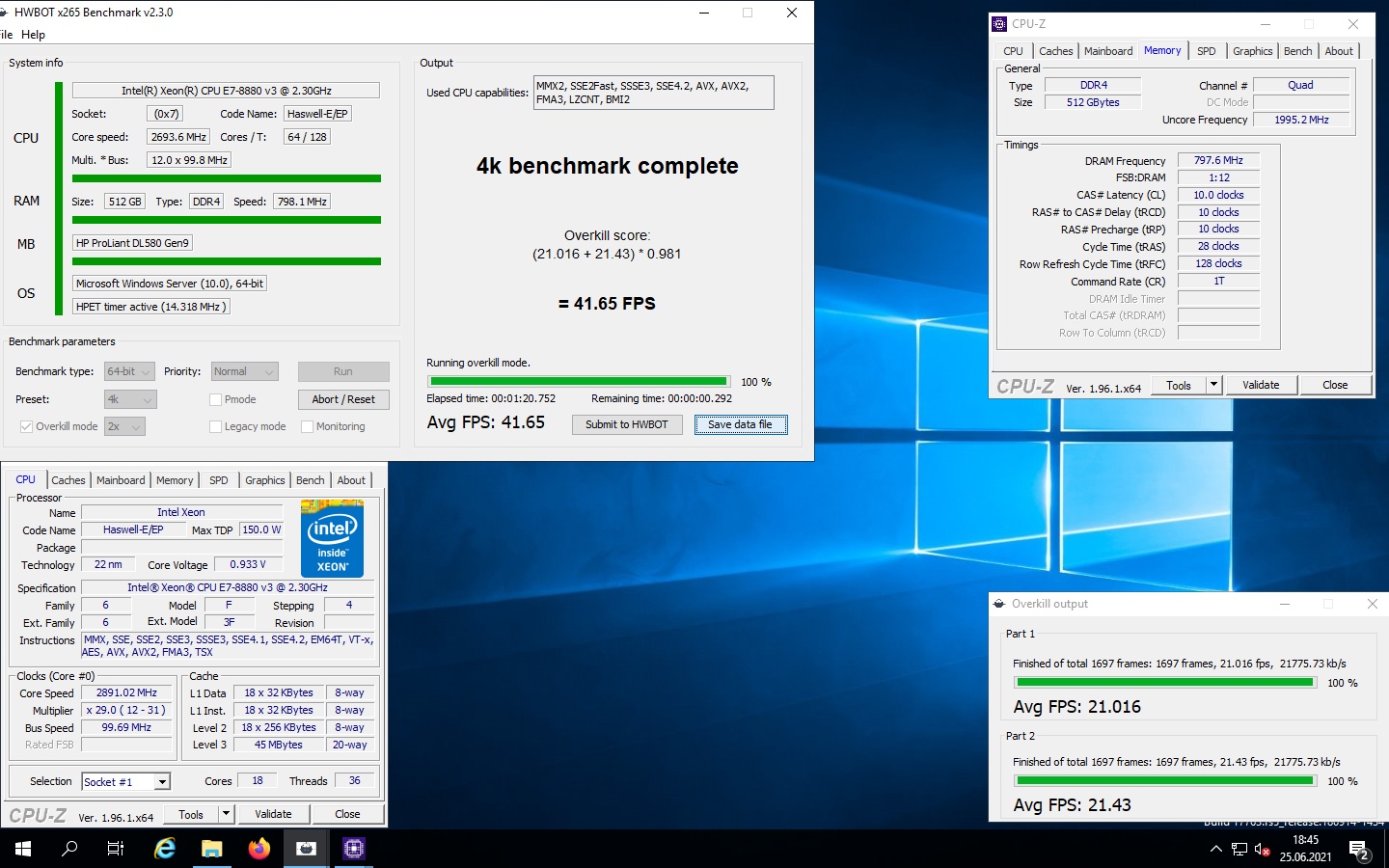Open Task View on taskbar
1389x868 pixels.
(x=116, y=849)
